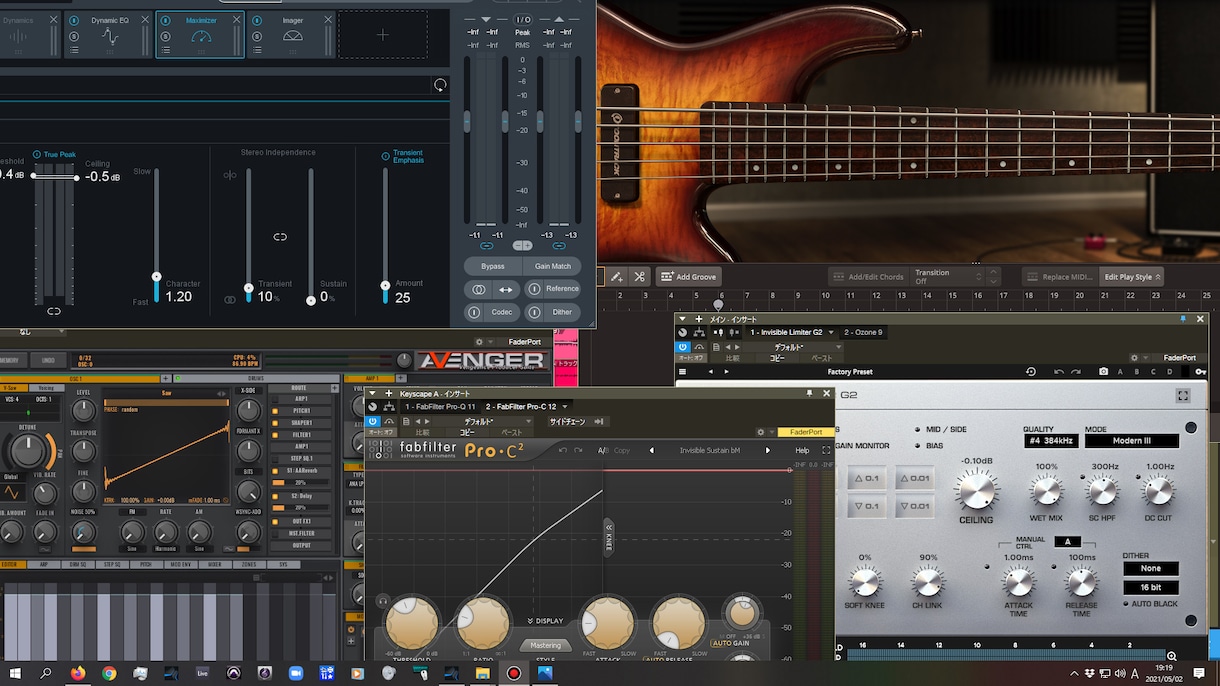Switch to the 2 - Ozone 9 insert tab
Screen dimensions: 1220x686
click(863, 332)
